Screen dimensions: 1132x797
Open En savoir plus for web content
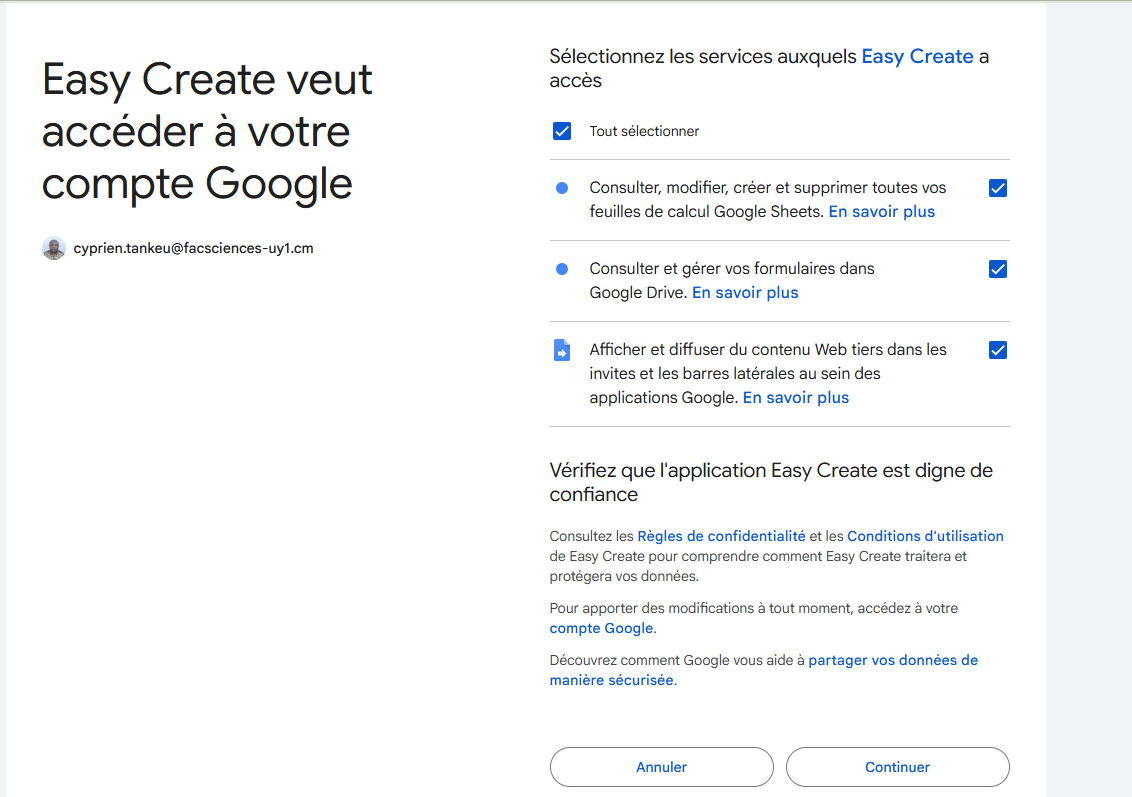point(795,398)
